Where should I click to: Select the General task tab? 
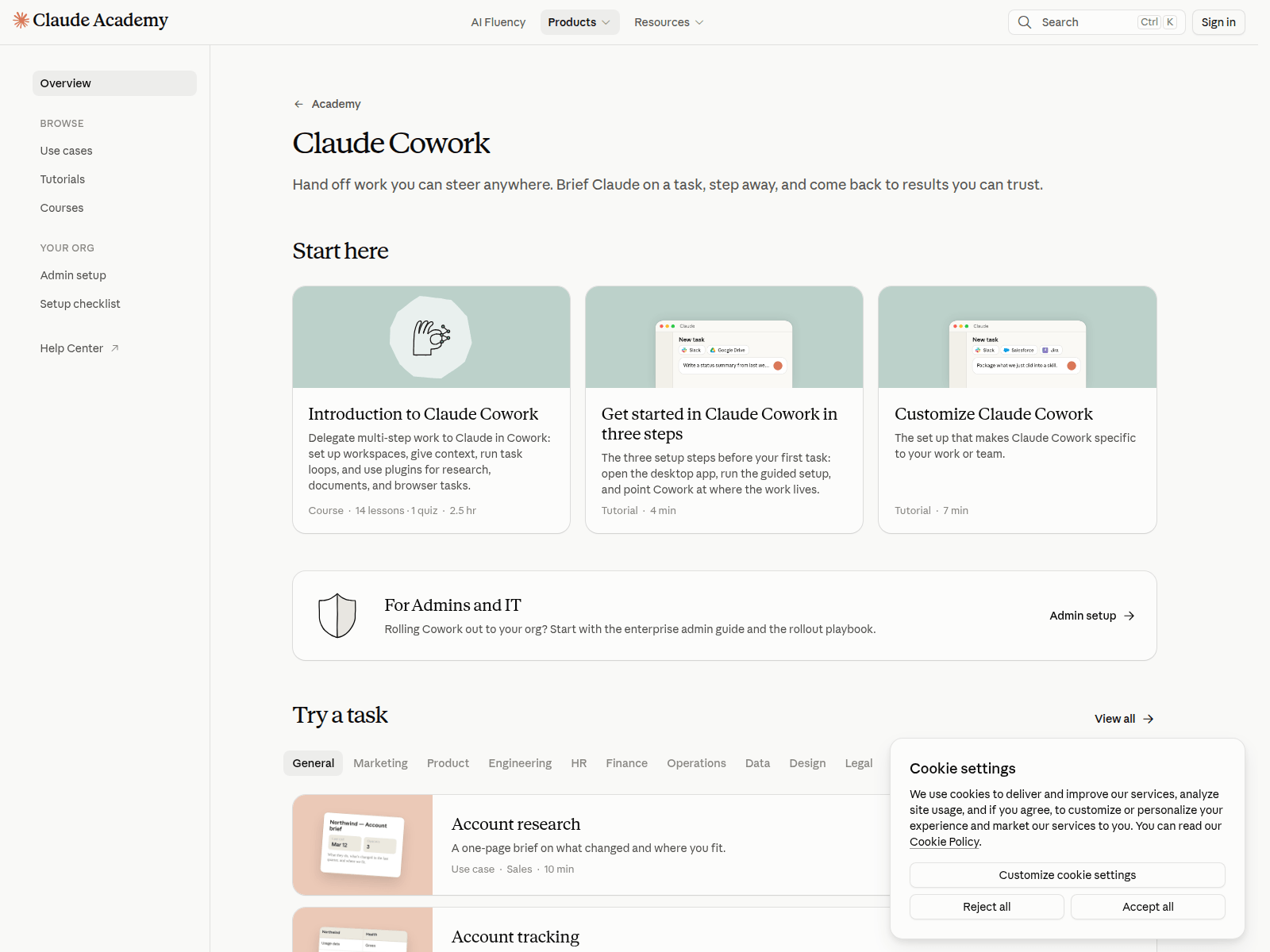point(314,763)
